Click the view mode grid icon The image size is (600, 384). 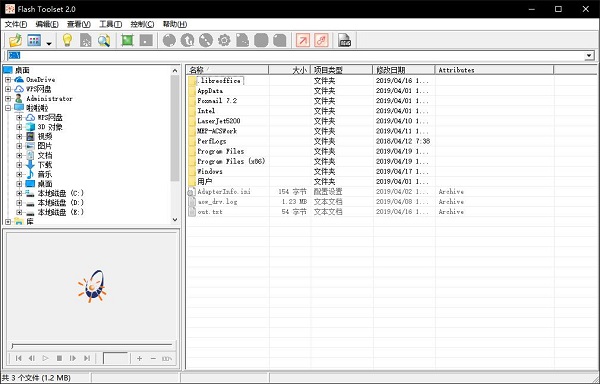[x=34, y=40]
